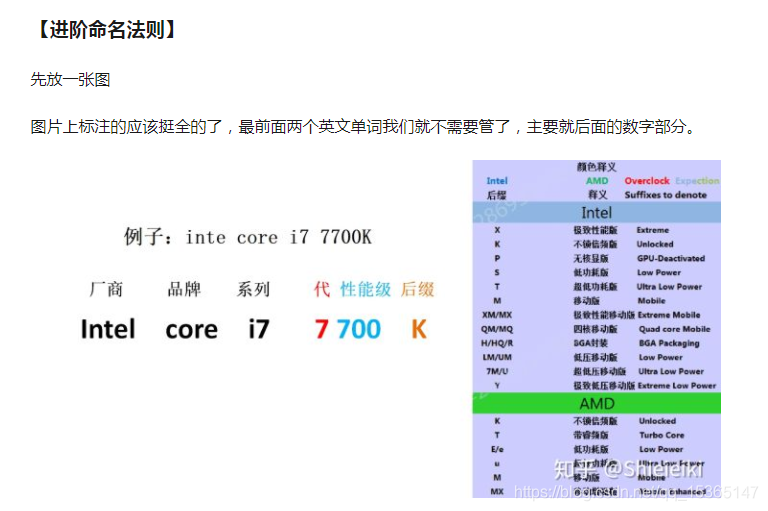Click the XM/MX suffix cell
This screenshot has width=768, height=511.
coord(497,315)
